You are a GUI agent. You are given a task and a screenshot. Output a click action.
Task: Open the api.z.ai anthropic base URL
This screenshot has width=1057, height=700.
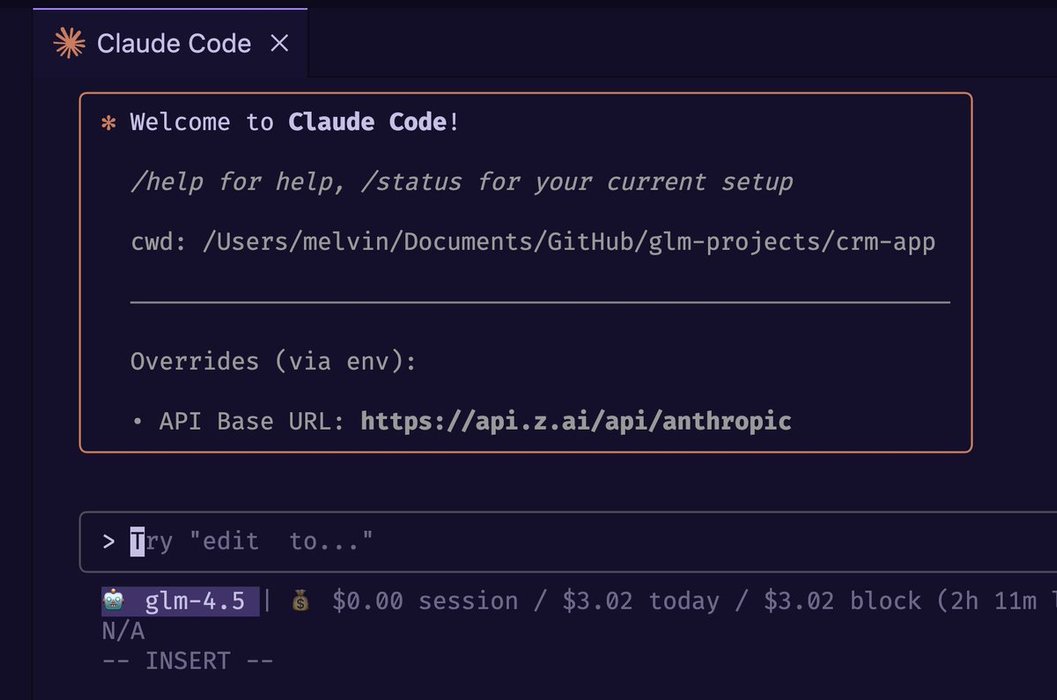[576, 421]
